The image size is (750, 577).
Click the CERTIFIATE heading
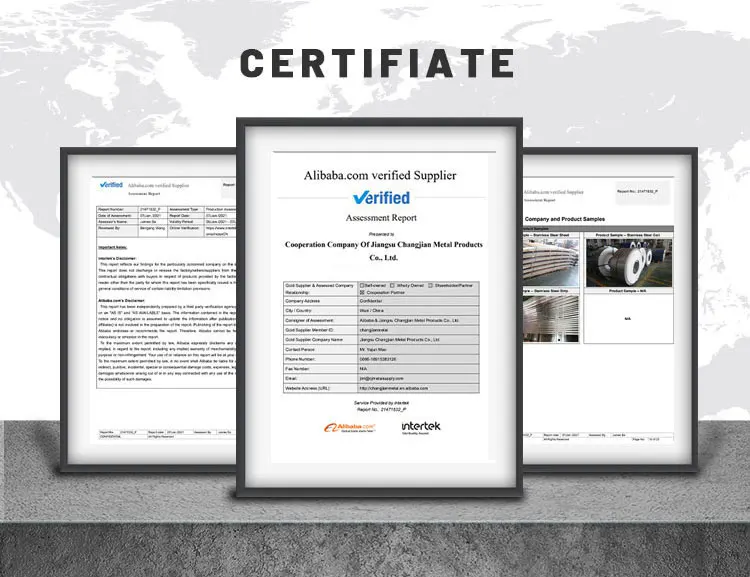pos(377,63)
